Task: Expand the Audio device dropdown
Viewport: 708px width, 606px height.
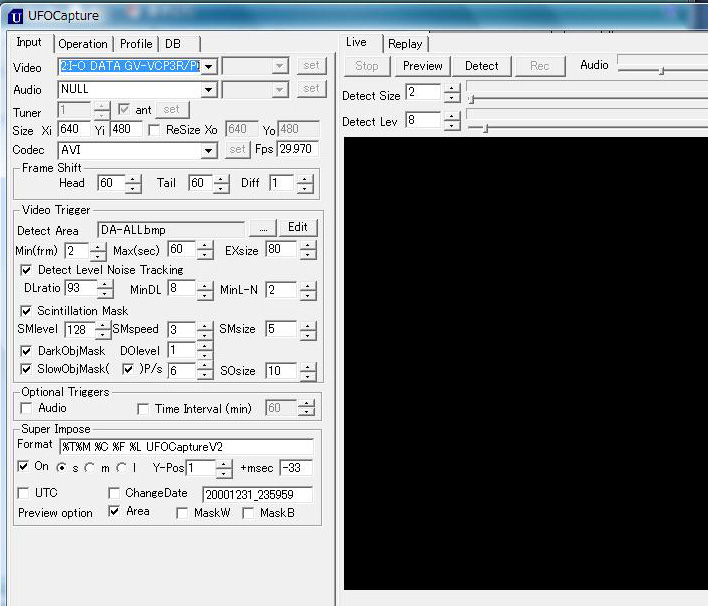Action: point(208,90)
